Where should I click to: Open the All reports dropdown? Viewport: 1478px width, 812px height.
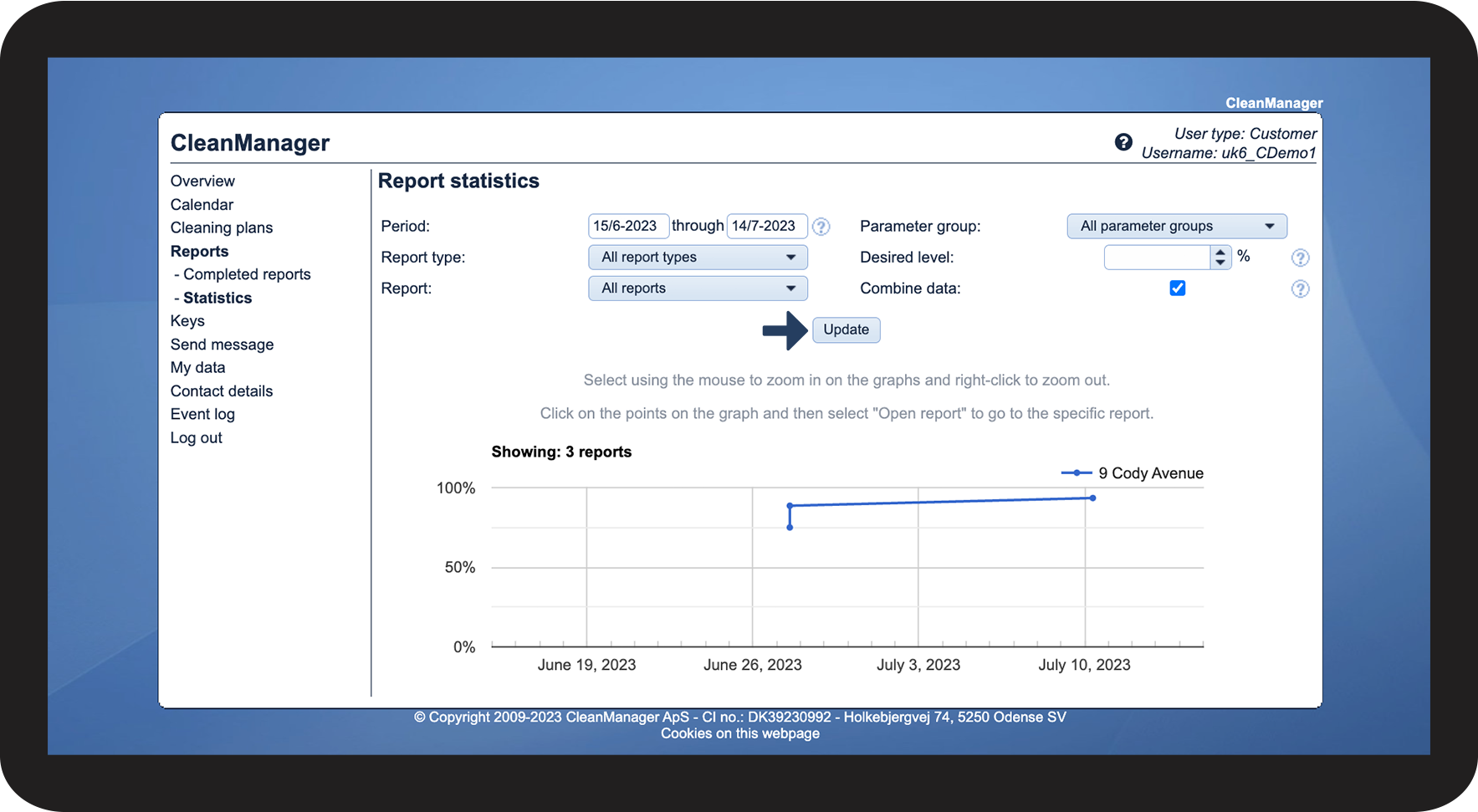click(x=698, y=288)
